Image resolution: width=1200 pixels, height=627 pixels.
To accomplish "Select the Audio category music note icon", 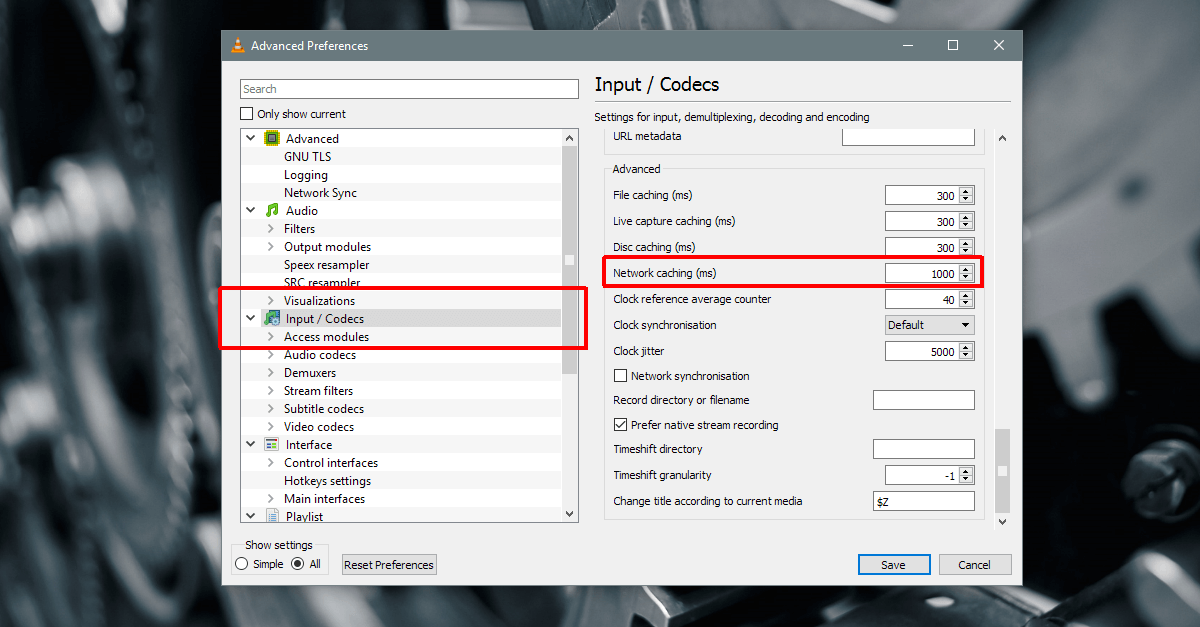I will [270, 210].
